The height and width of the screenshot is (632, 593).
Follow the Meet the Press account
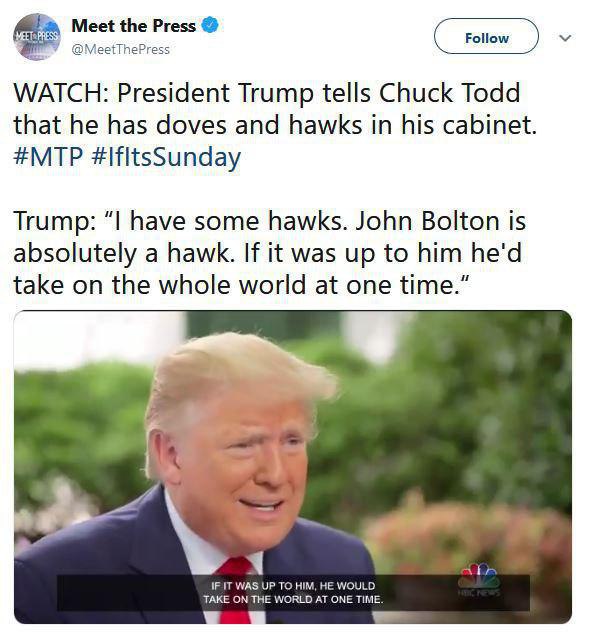coord(486,36)
